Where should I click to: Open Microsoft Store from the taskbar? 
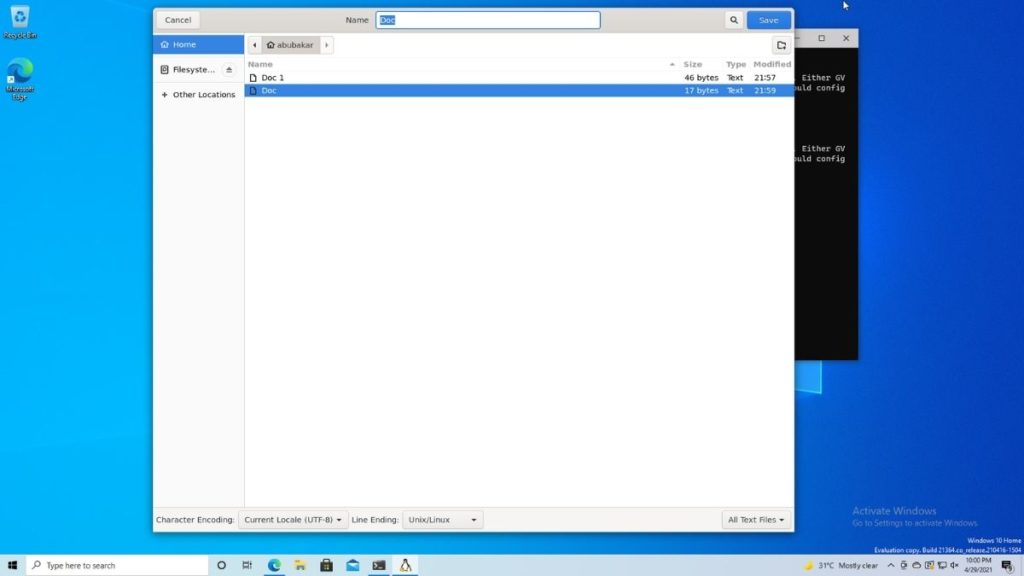326,565
